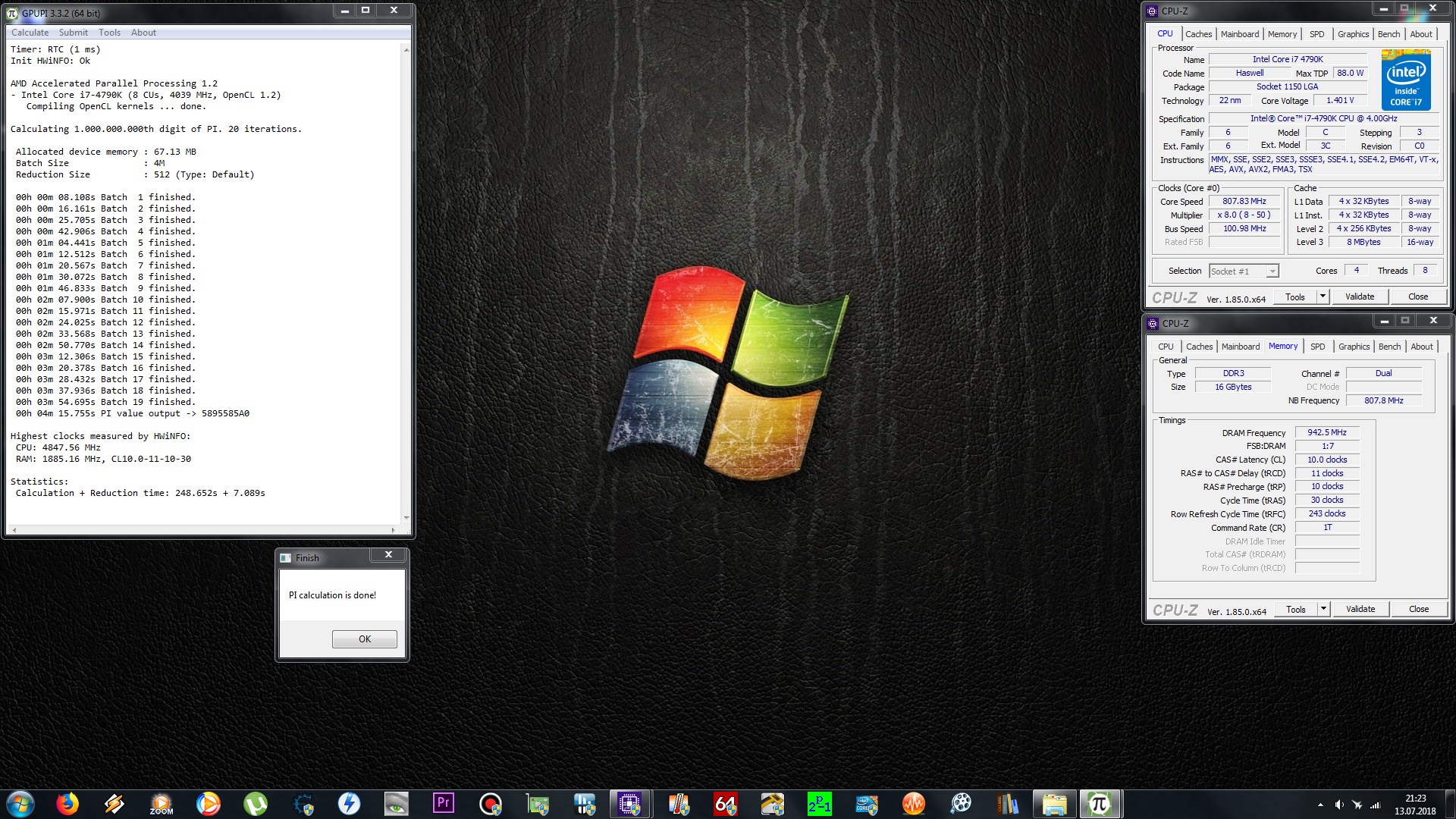Launch Prime95 green 2P-1 icon

click(x=820, y=804)
